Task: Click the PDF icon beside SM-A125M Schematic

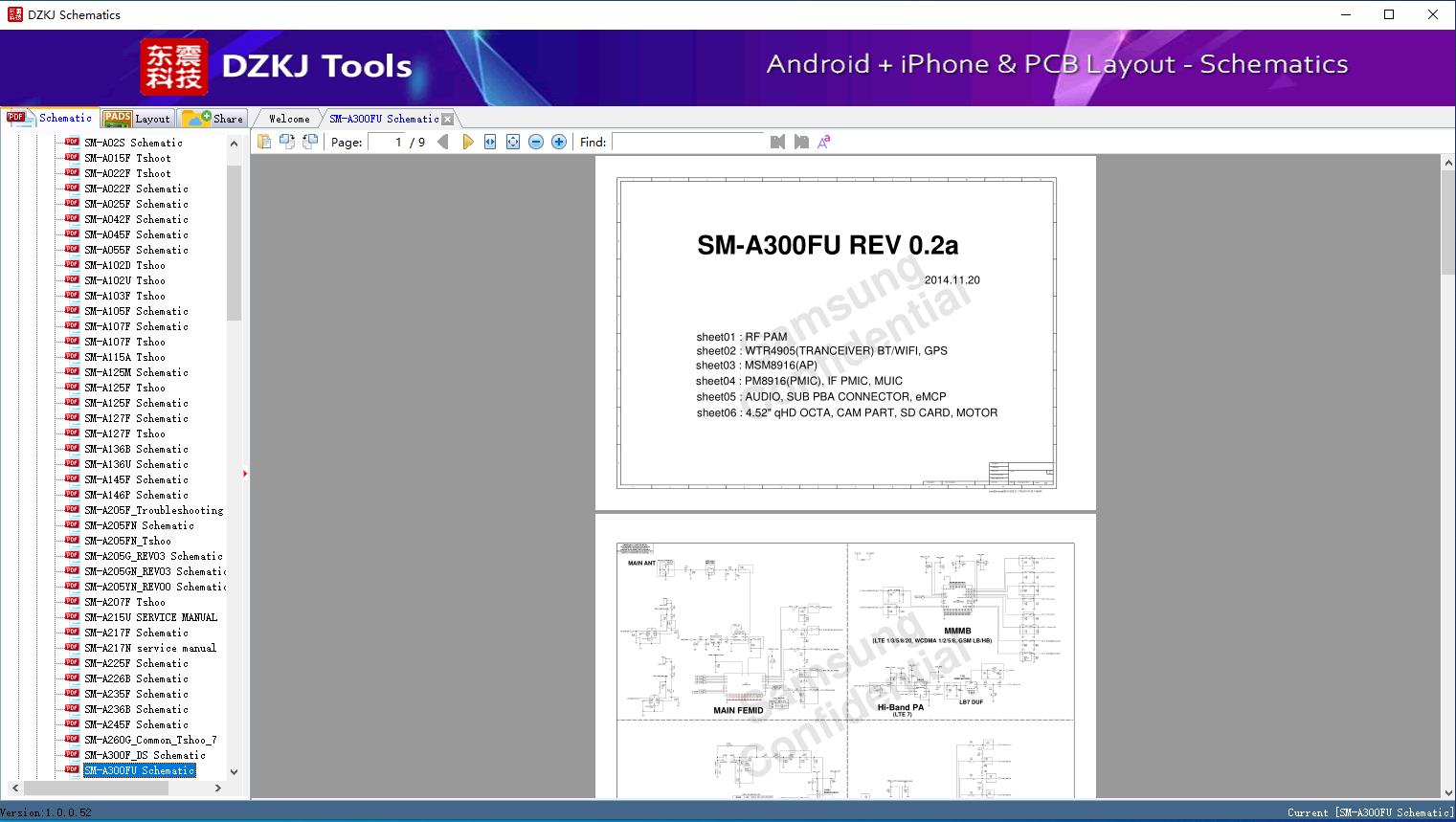Action: pos(72,371)
